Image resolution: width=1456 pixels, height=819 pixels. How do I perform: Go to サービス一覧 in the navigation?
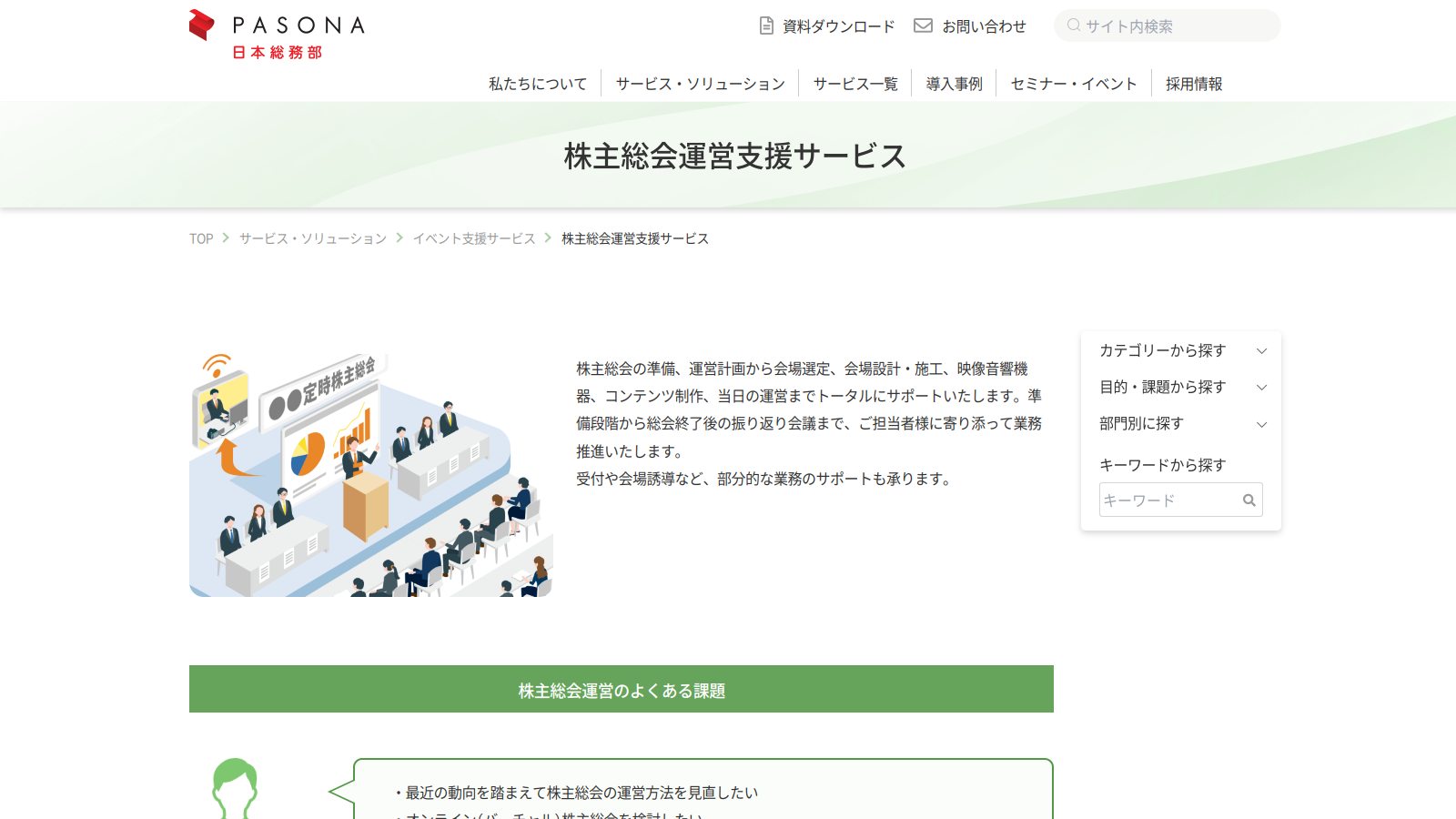pyautogui.click(x=855, y=84)
